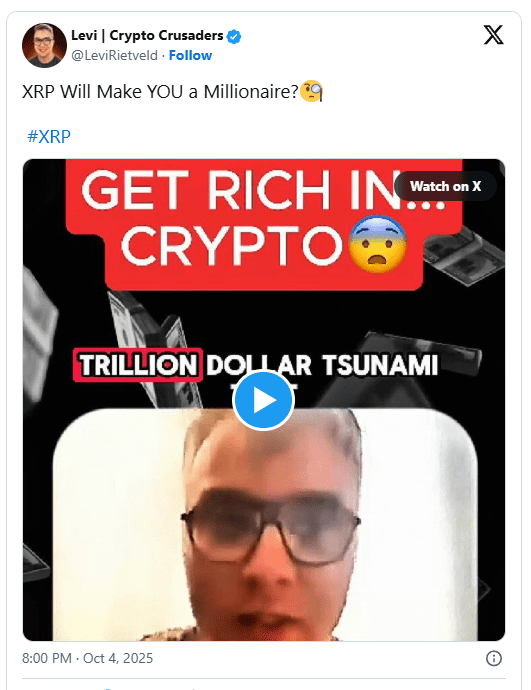The image size is (531, 690).
Task: Open the Levi | Crypto Crusaders display name
Action: tap(147, 35)
